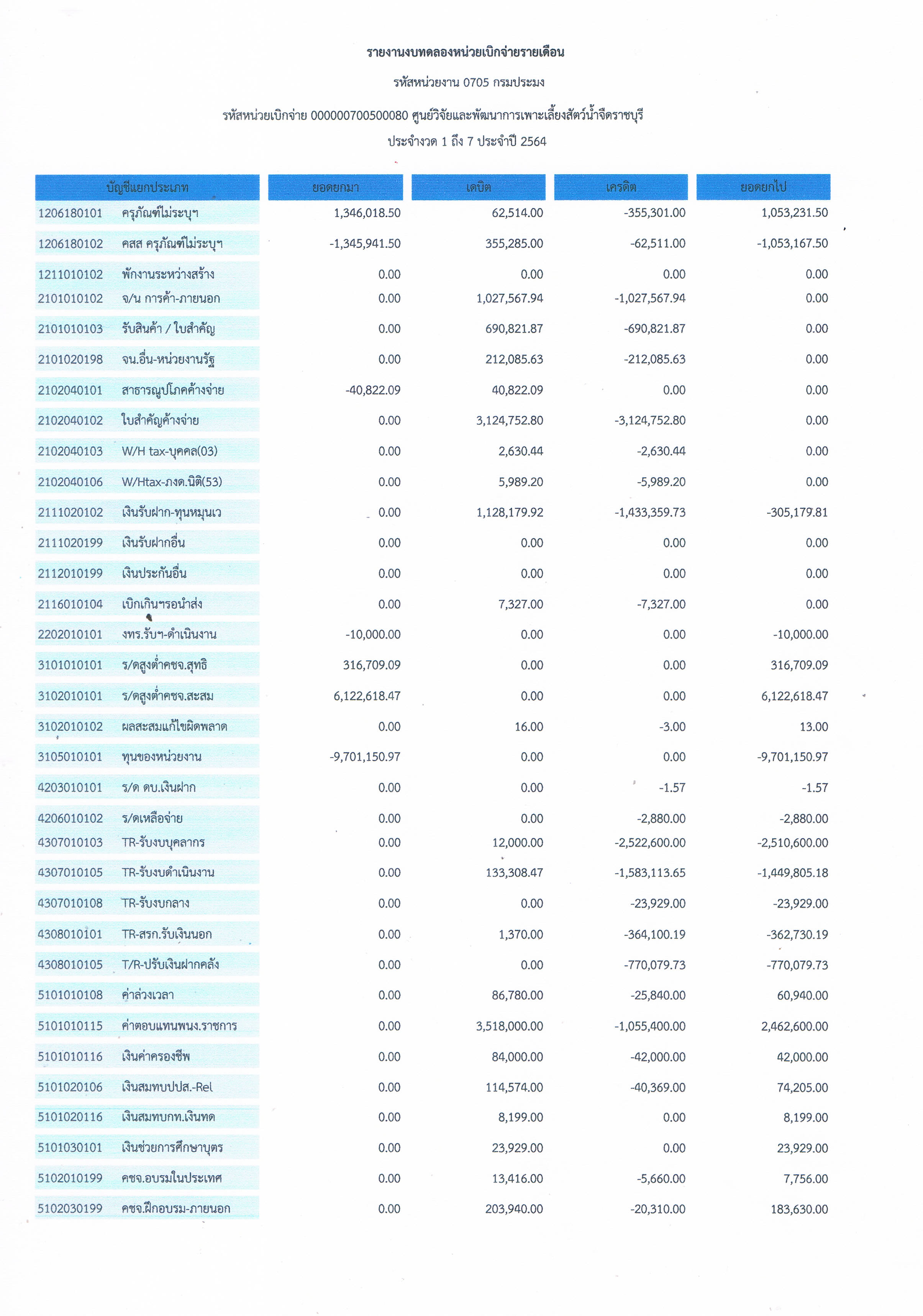This screenshot has height=1316, width=923.
Task: Select the credit value -770,079.73
Action: pyautogui.click(x=654, y=965)
